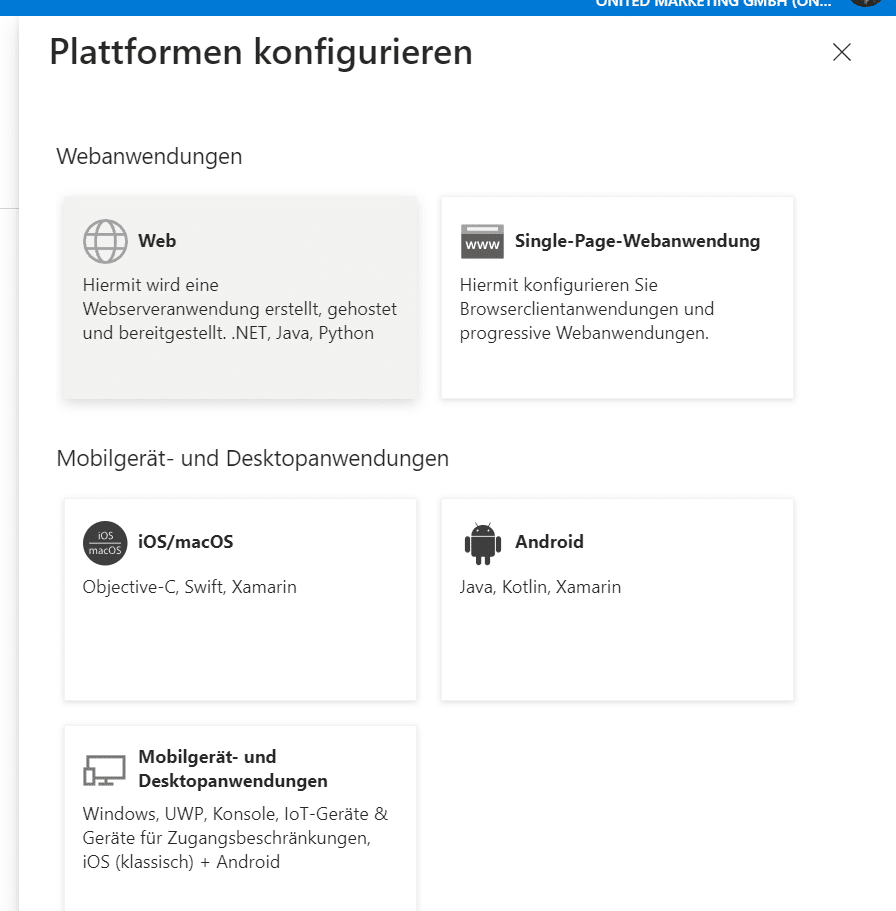Click the desktop monitor devices icon
This screenshot has height=911, width=896.
(105, 770)
